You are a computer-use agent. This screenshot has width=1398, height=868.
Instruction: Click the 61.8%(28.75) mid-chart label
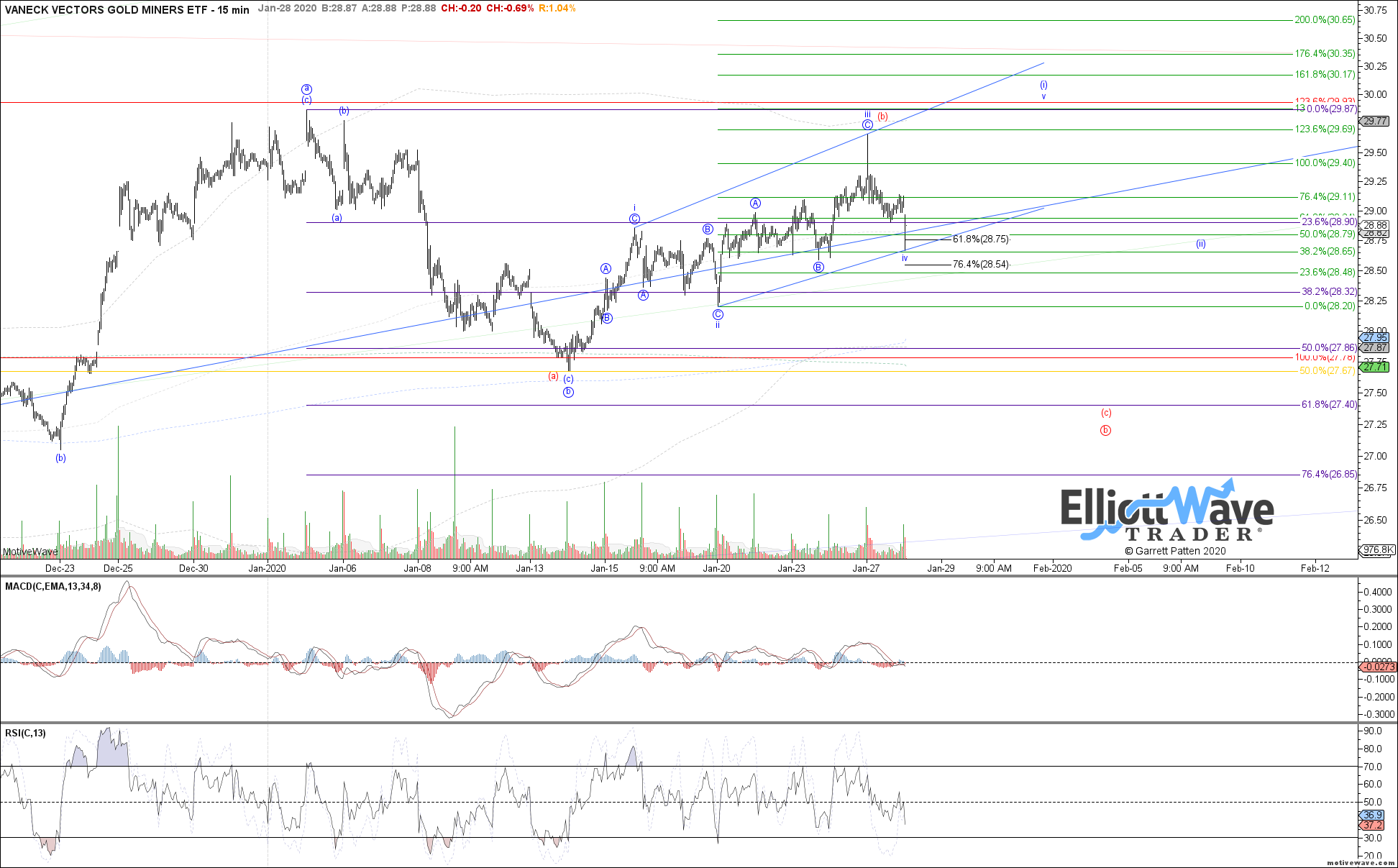[981, 239]
